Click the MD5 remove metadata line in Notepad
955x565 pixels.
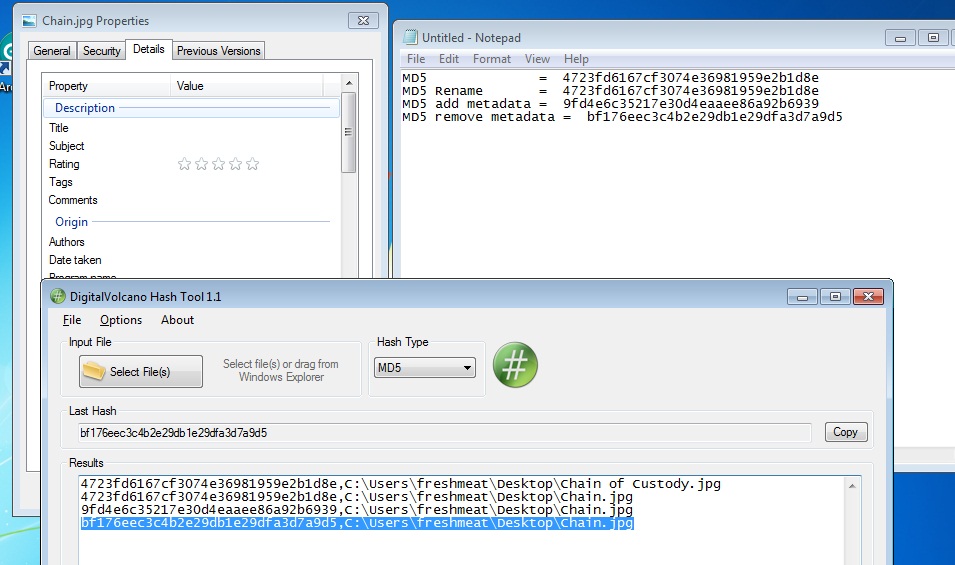[x=622, y=117]
